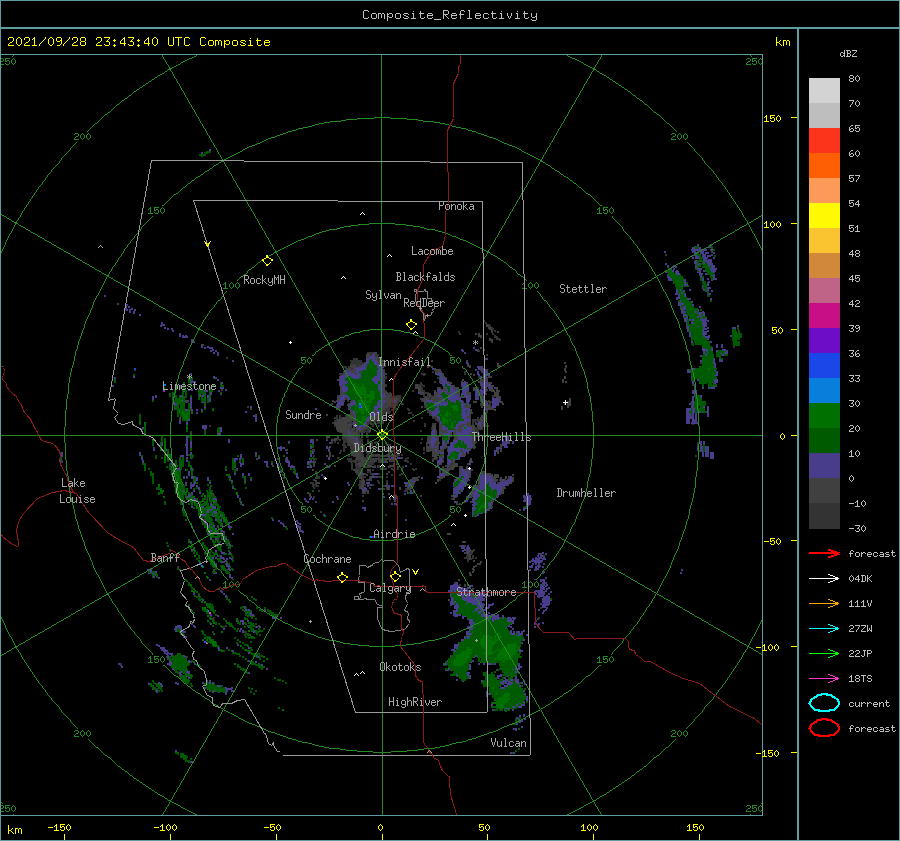Screen dimensions: 900x841
Task: Click the Didsbury label
Action: click(377, 448)
